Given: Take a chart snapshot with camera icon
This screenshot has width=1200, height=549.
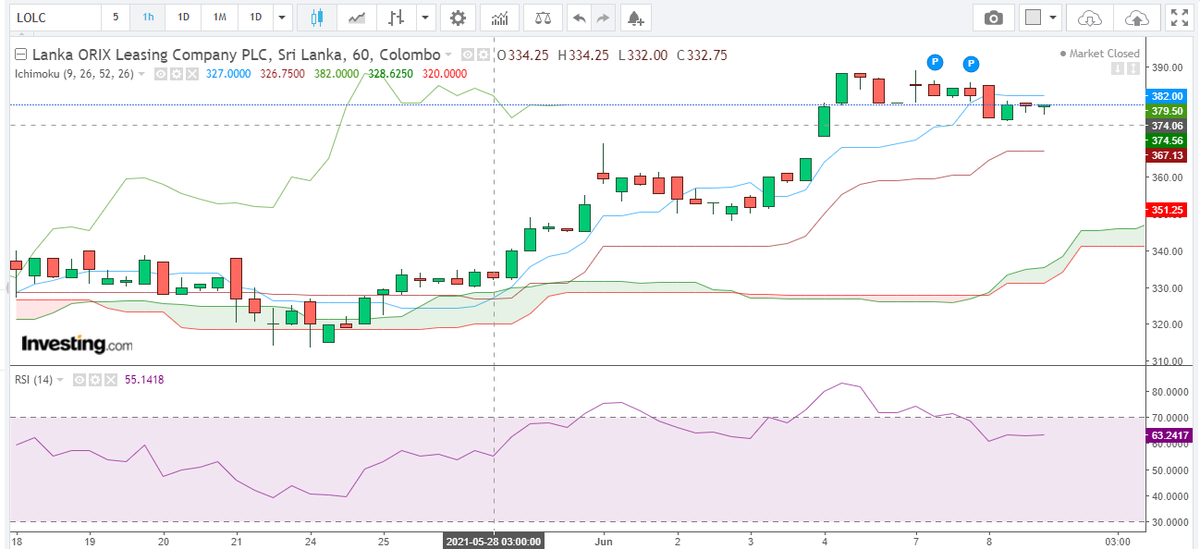Looking at the screenshot, I should click(x=993, y=18).
